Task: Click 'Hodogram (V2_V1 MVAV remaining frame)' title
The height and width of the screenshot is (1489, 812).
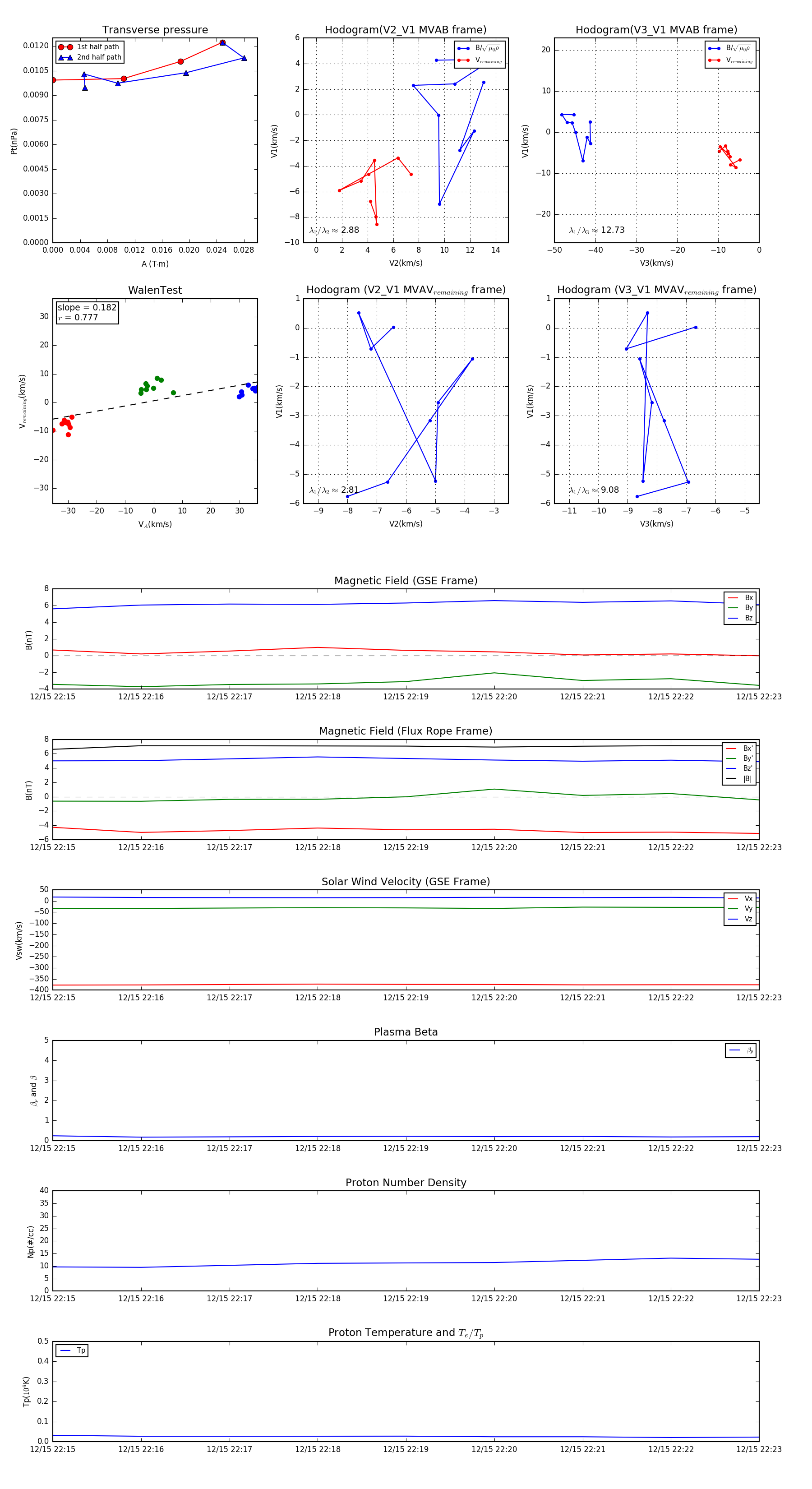Action: click(406, 290)
